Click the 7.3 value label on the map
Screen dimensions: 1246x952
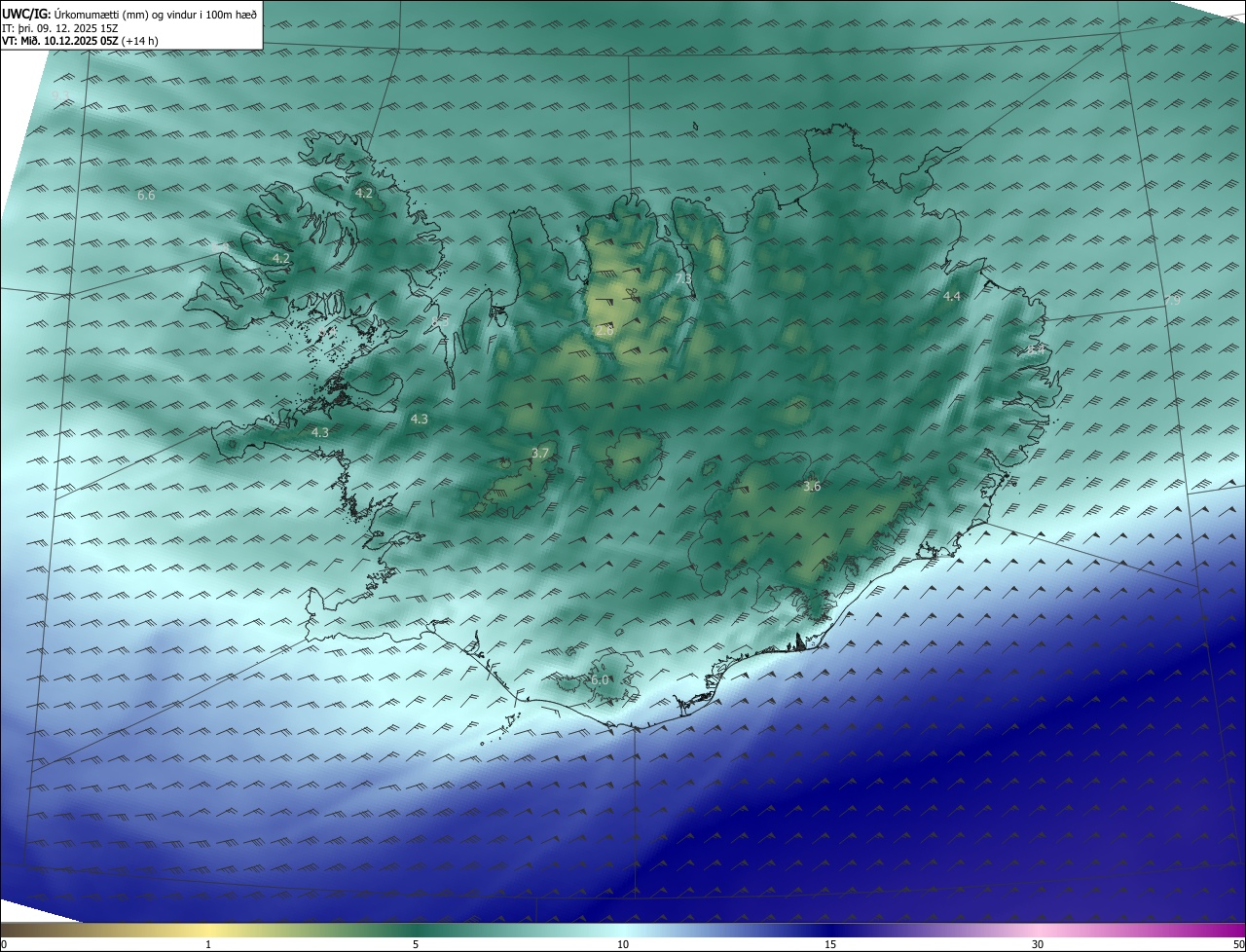coord(683,279)
